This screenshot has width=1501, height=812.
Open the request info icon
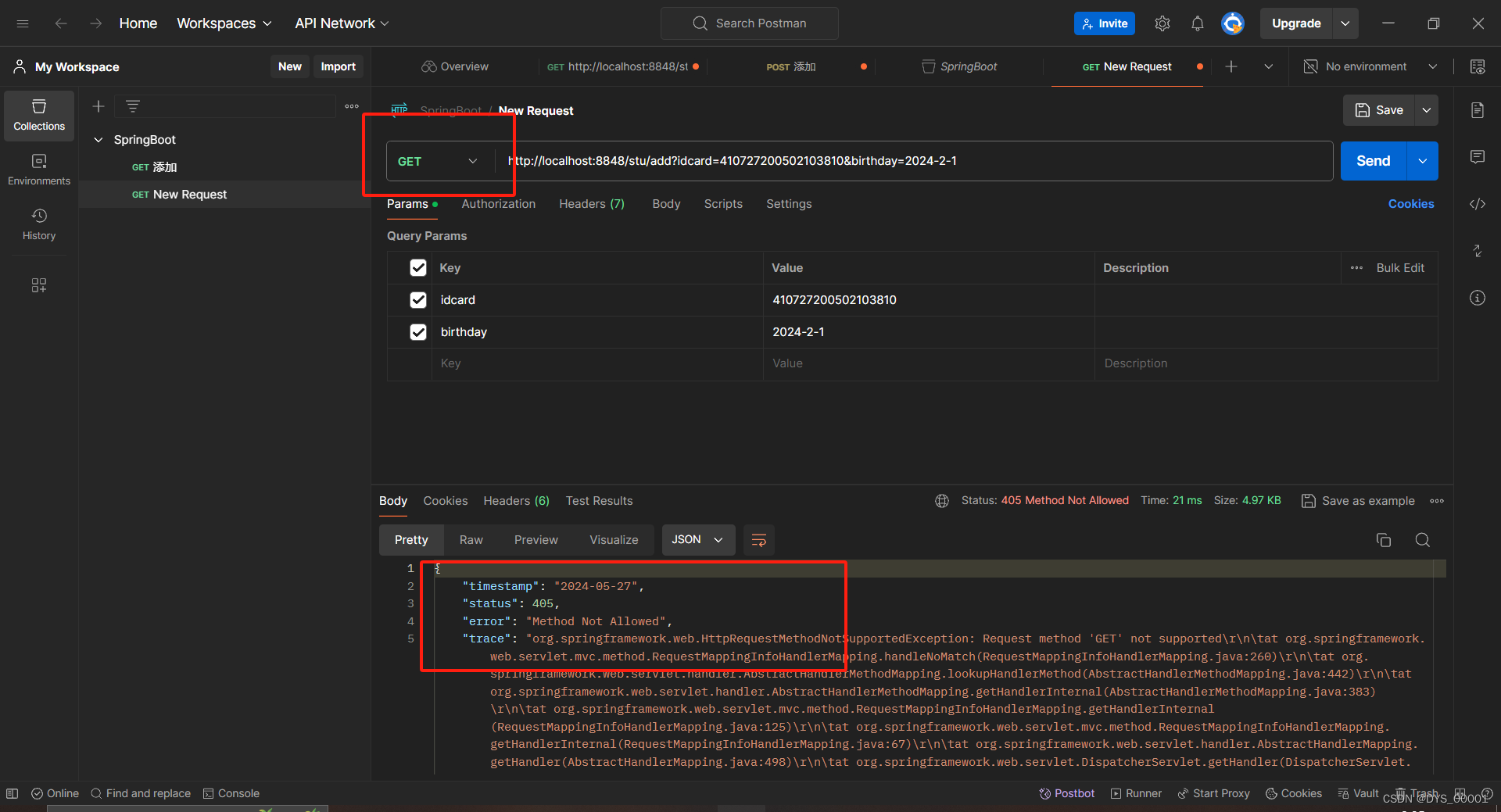click(1478, 298)
